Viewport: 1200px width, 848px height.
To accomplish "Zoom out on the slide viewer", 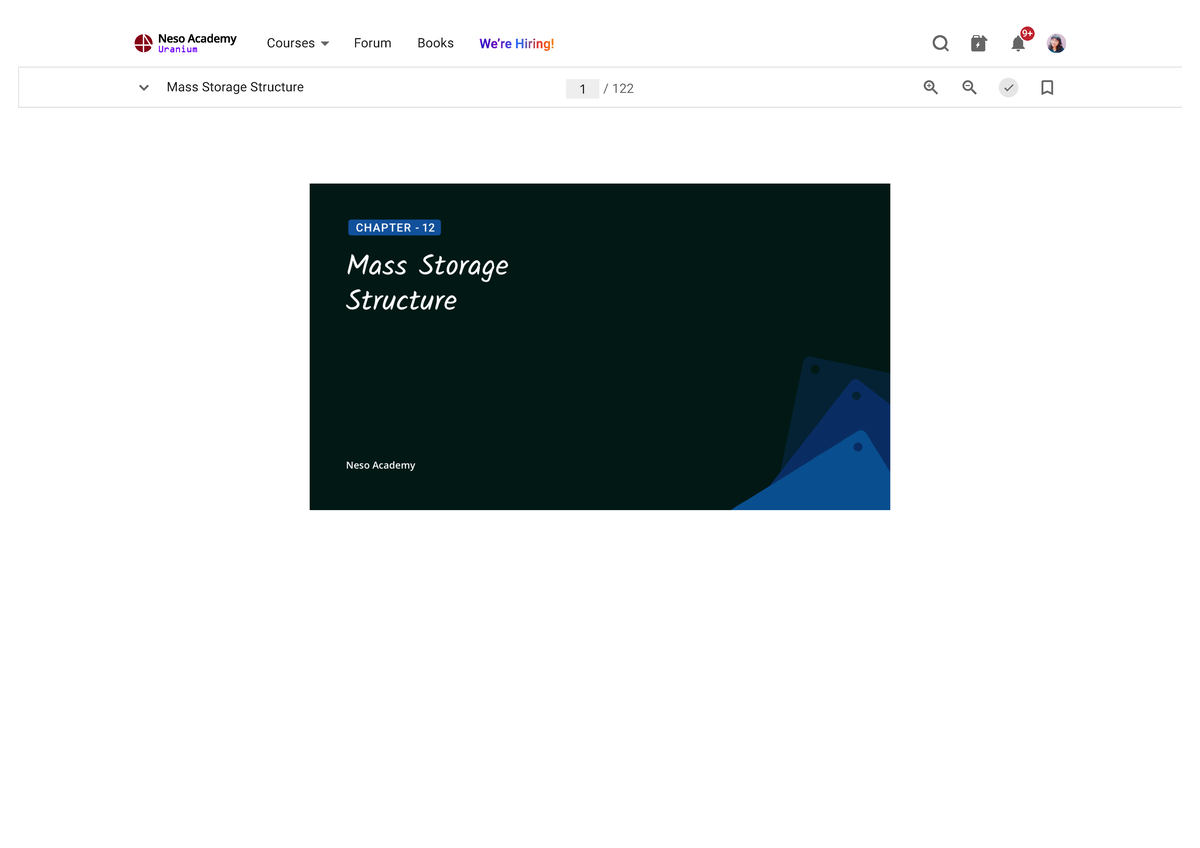I will pos(969,87).
